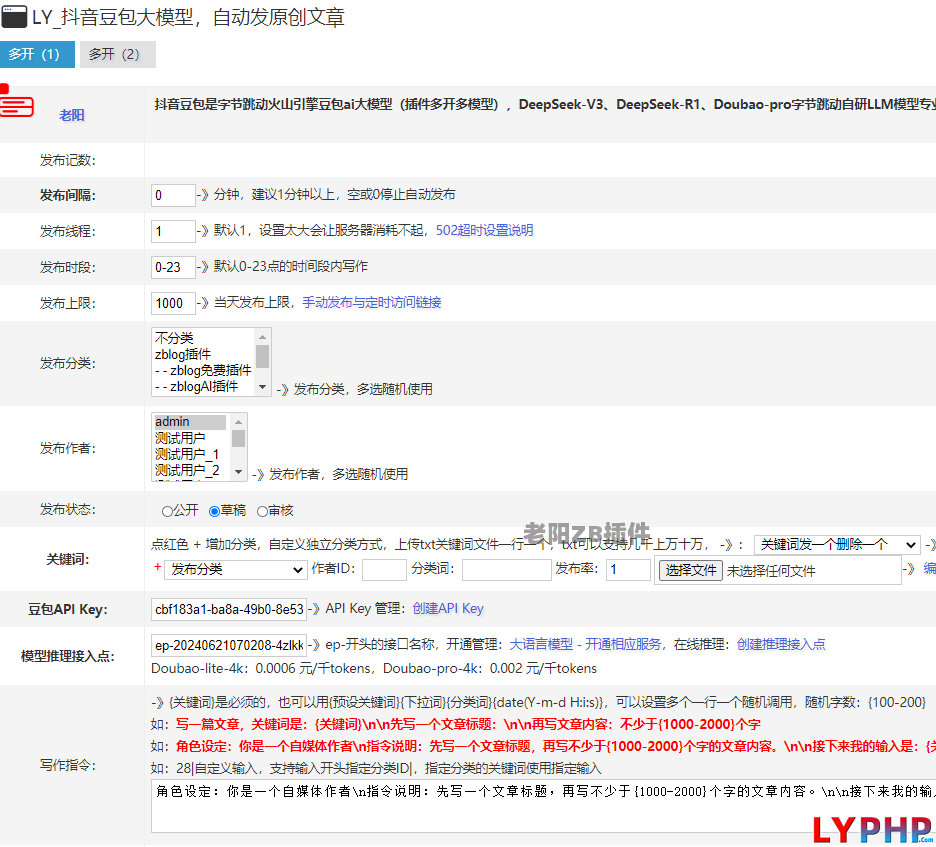Switch to tab 多开 (1)
The image size is (936, 847).
point(37,54)
